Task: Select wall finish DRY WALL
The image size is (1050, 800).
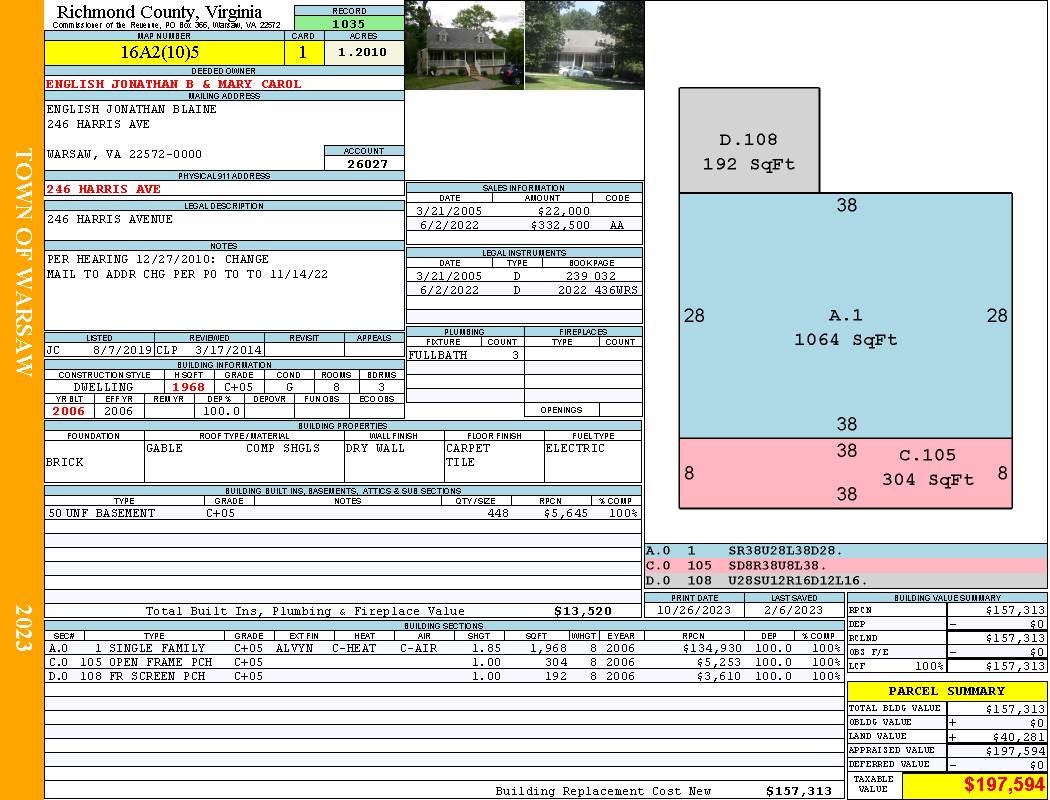Action: [x=375, y=448]
